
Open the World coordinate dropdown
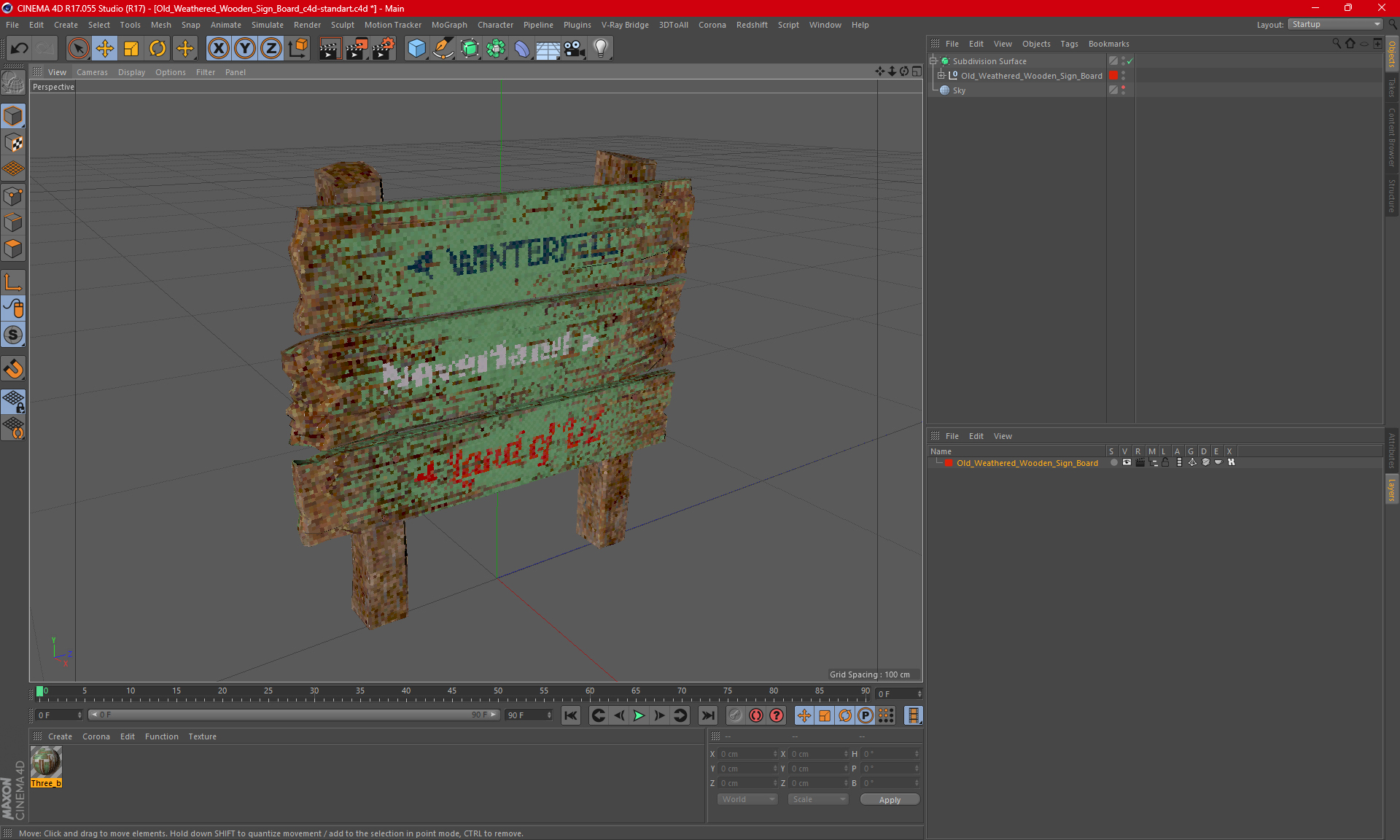[x=748, y=799]
